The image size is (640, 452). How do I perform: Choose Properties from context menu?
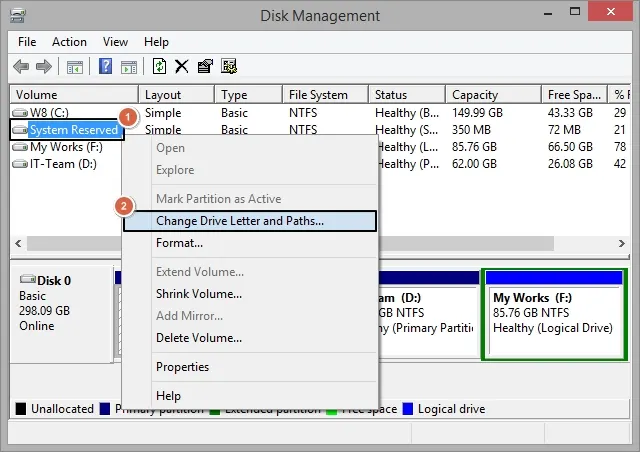coord(250,367)
